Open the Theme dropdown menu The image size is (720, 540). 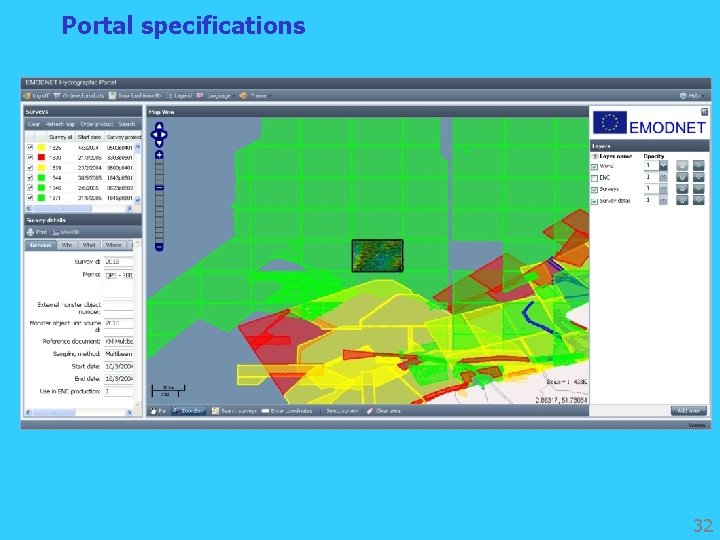[x=255, y=96]
